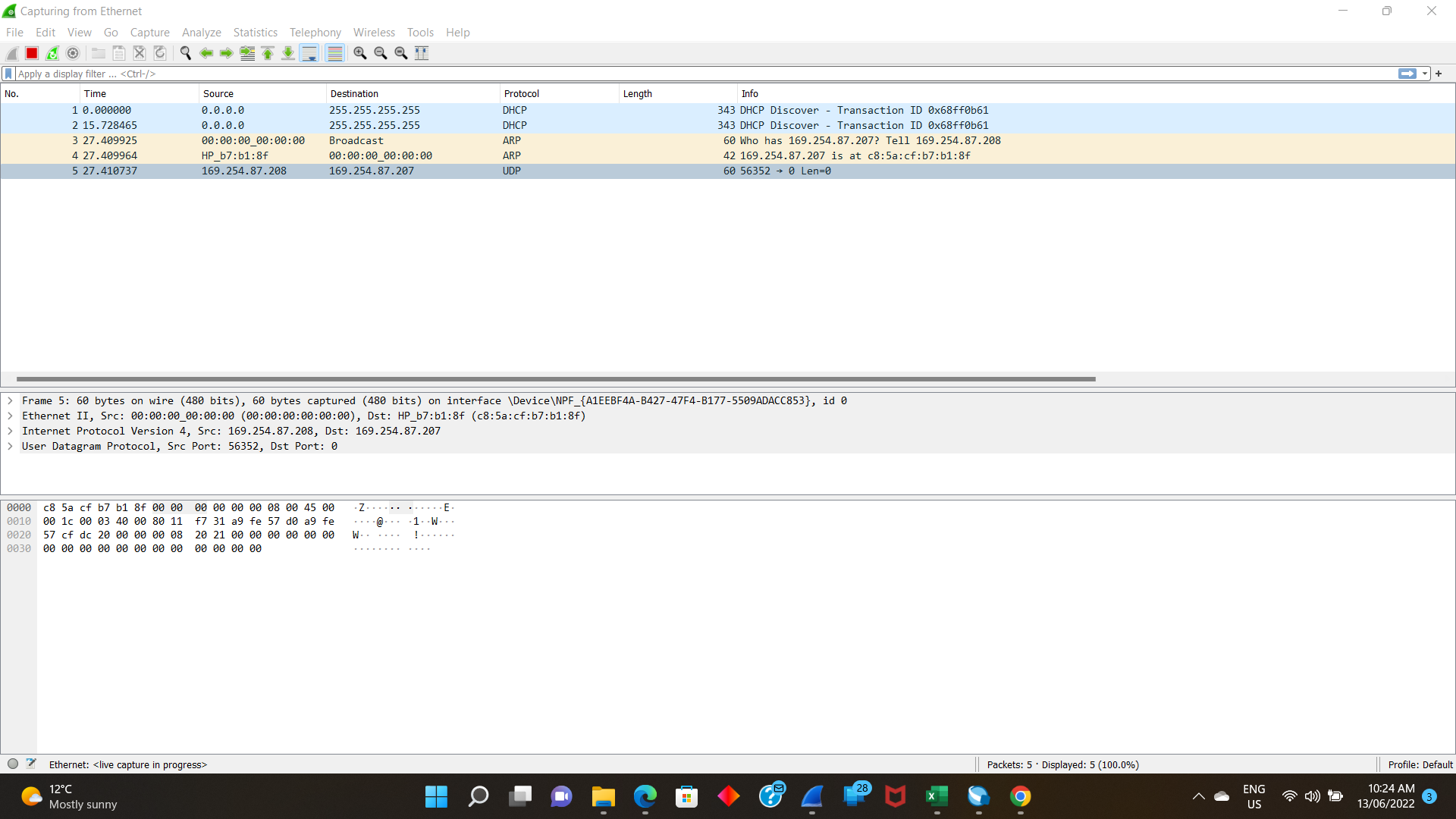Viewport: 1456px width, 819px height.
Task: Click the start capture shark fin icon
Action: 11,53
